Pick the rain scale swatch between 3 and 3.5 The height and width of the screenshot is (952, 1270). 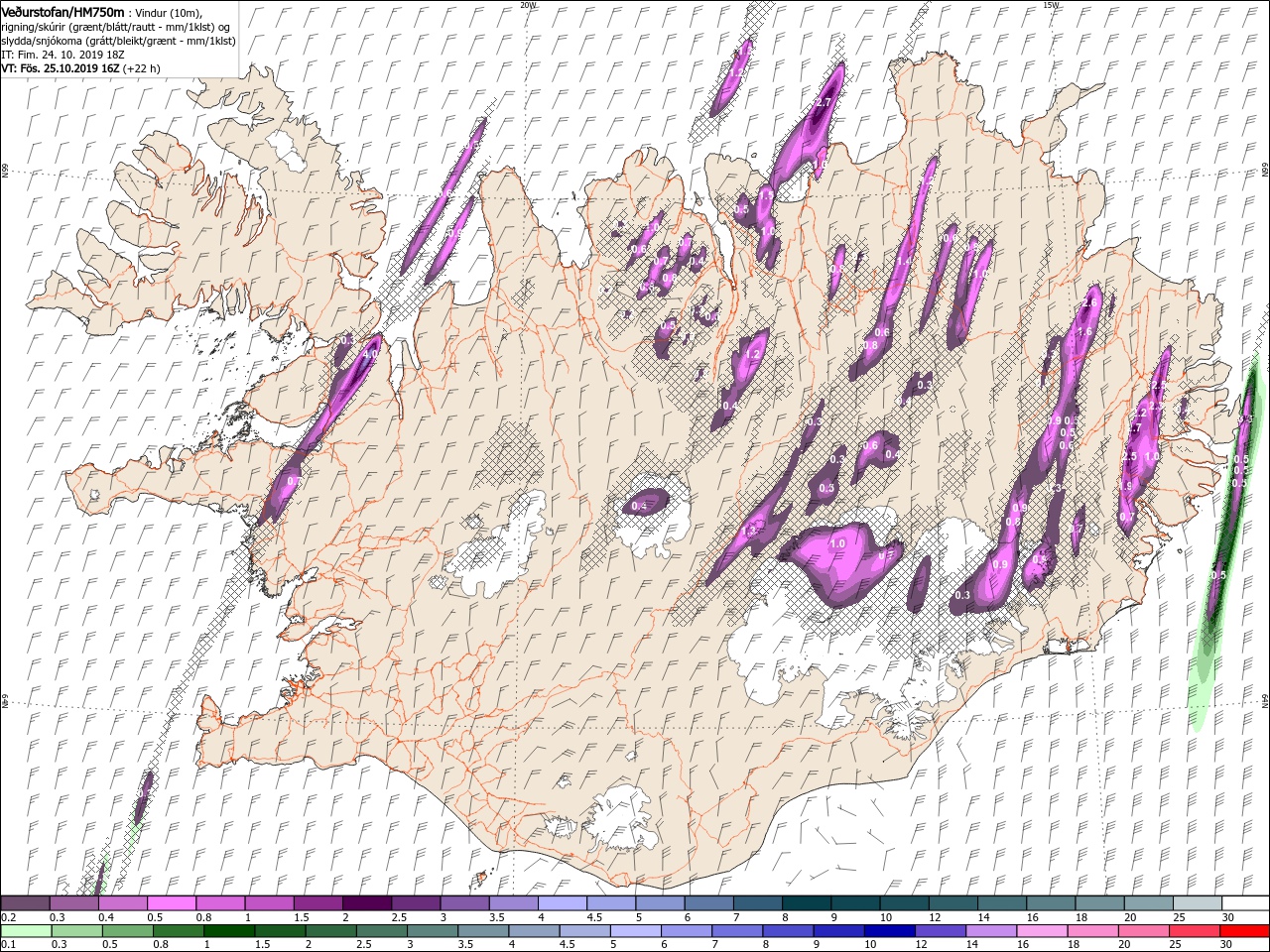tap(433, 931)
